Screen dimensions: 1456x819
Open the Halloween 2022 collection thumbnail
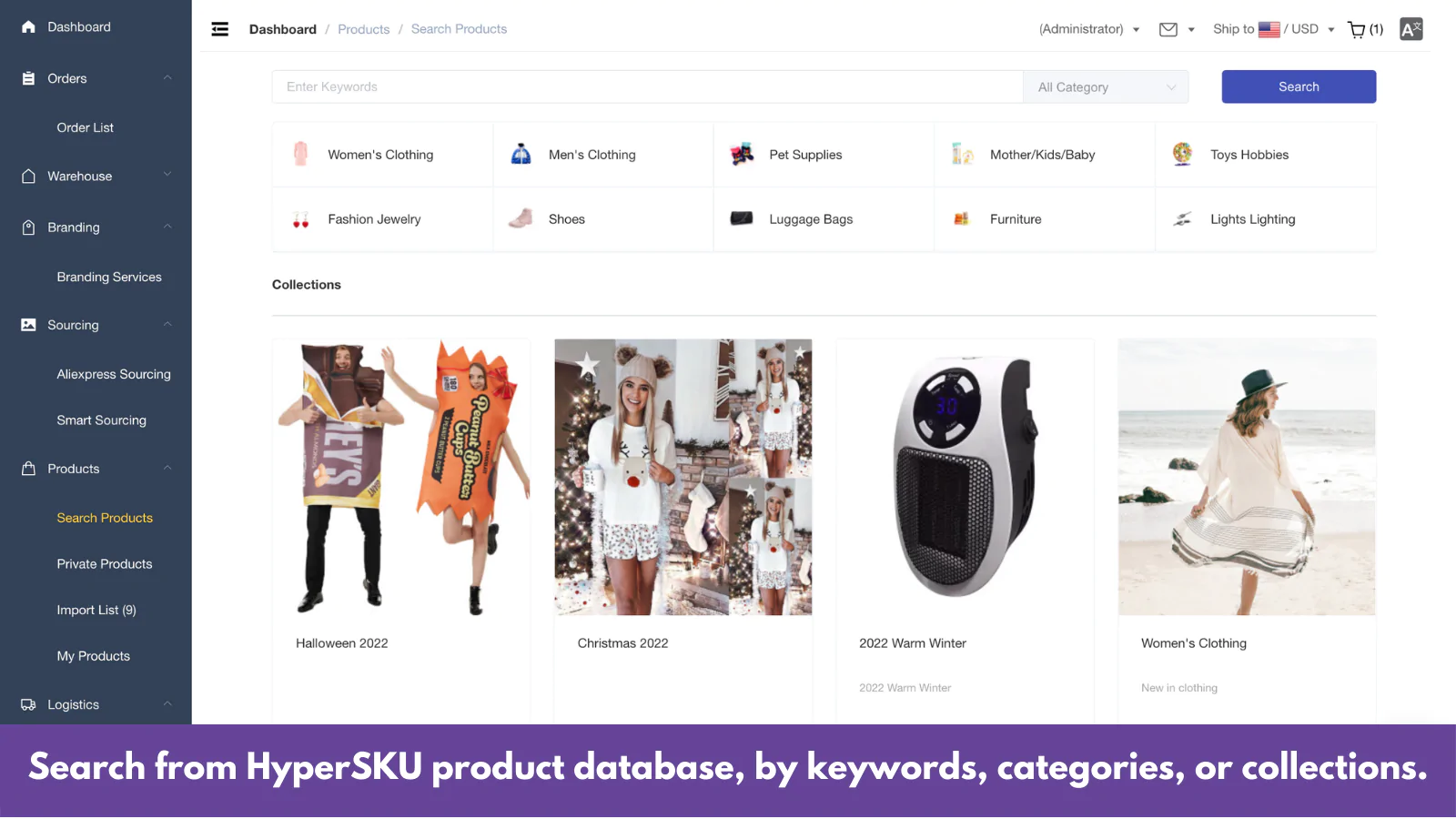point(401,477)
